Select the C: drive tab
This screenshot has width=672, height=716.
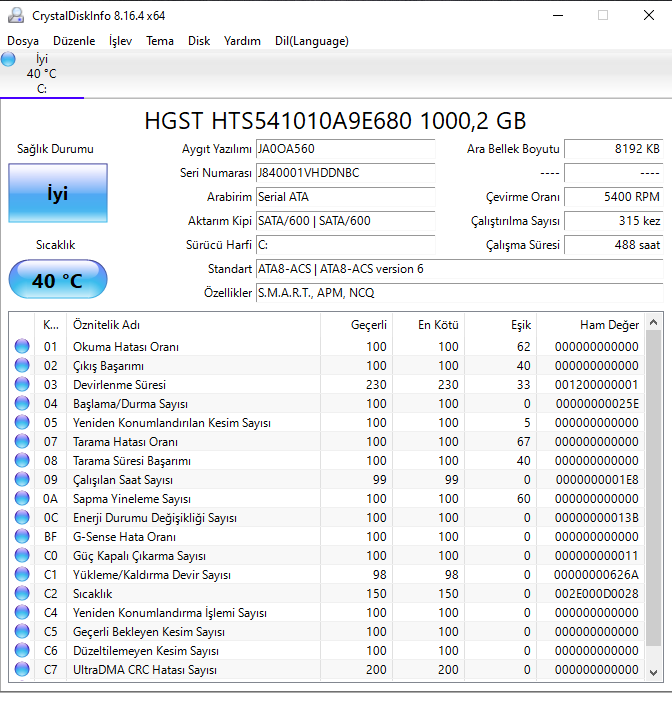coord(41,74)
